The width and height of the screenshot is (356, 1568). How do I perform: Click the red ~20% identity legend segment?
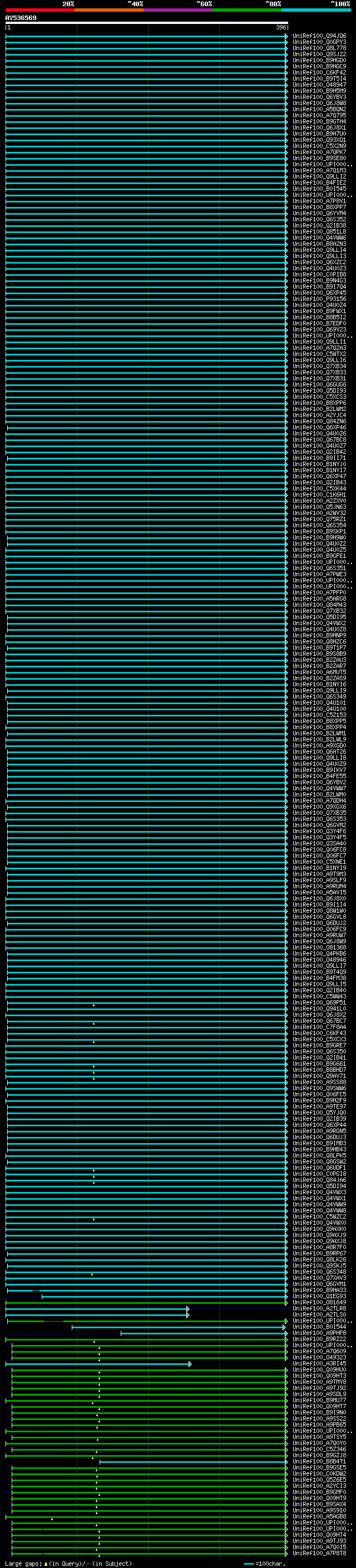pos(40,10)
